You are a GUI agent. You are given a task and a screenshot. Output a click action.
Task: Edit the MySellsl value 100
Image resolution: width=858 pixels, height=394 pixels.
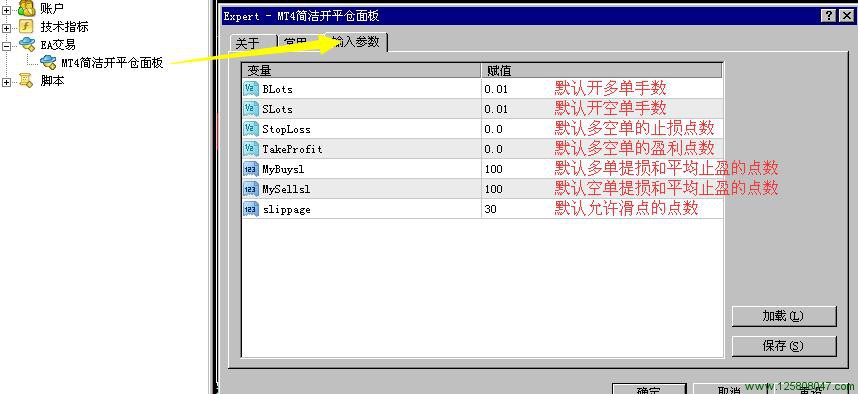(x=493, y=189)
